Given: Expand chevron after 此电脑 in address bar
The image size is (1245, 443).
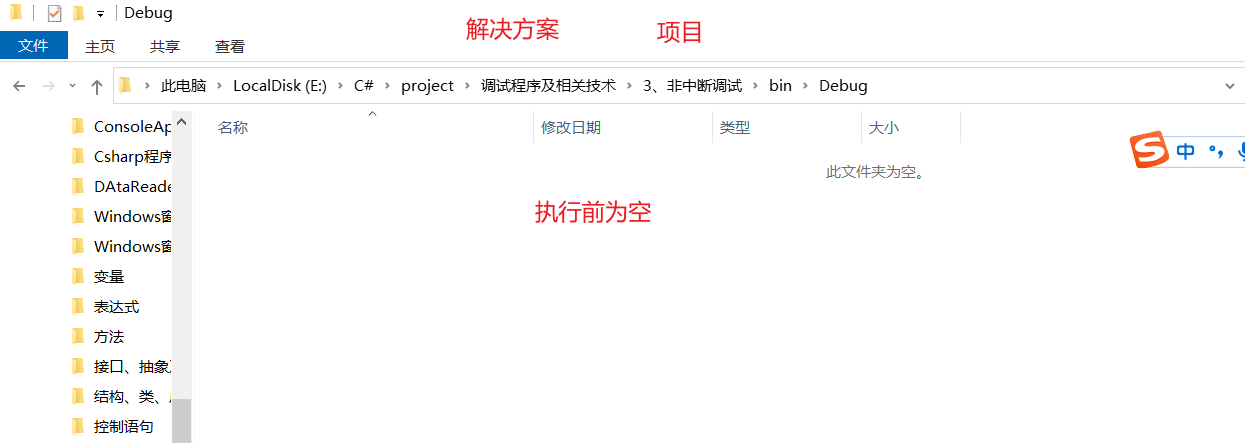Looking at the screenshot, I should click(220, 86).
